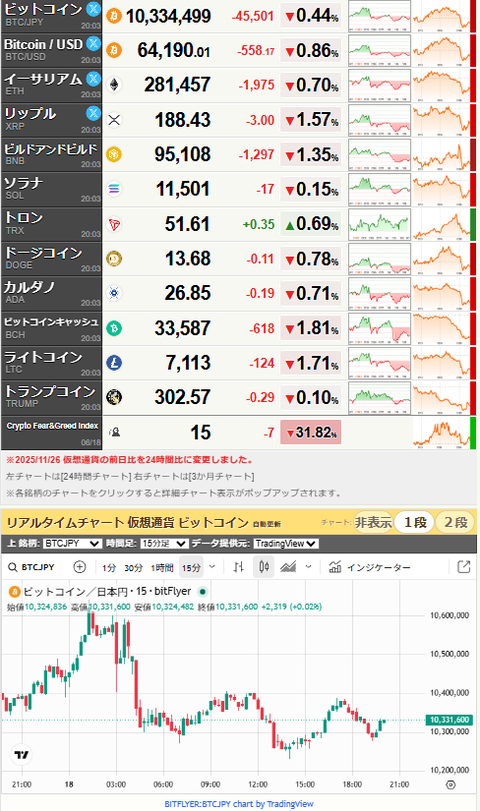Open the 15分足 timeframe dropdown

pyautogui.click(x=163, y=544)
